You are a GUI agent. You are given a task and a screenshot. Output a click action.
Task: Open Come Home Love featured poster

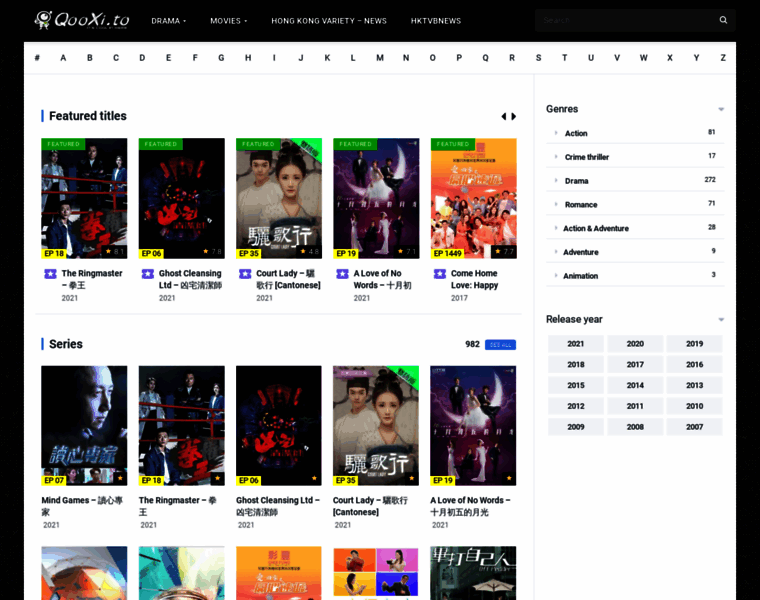pos(474,198)
